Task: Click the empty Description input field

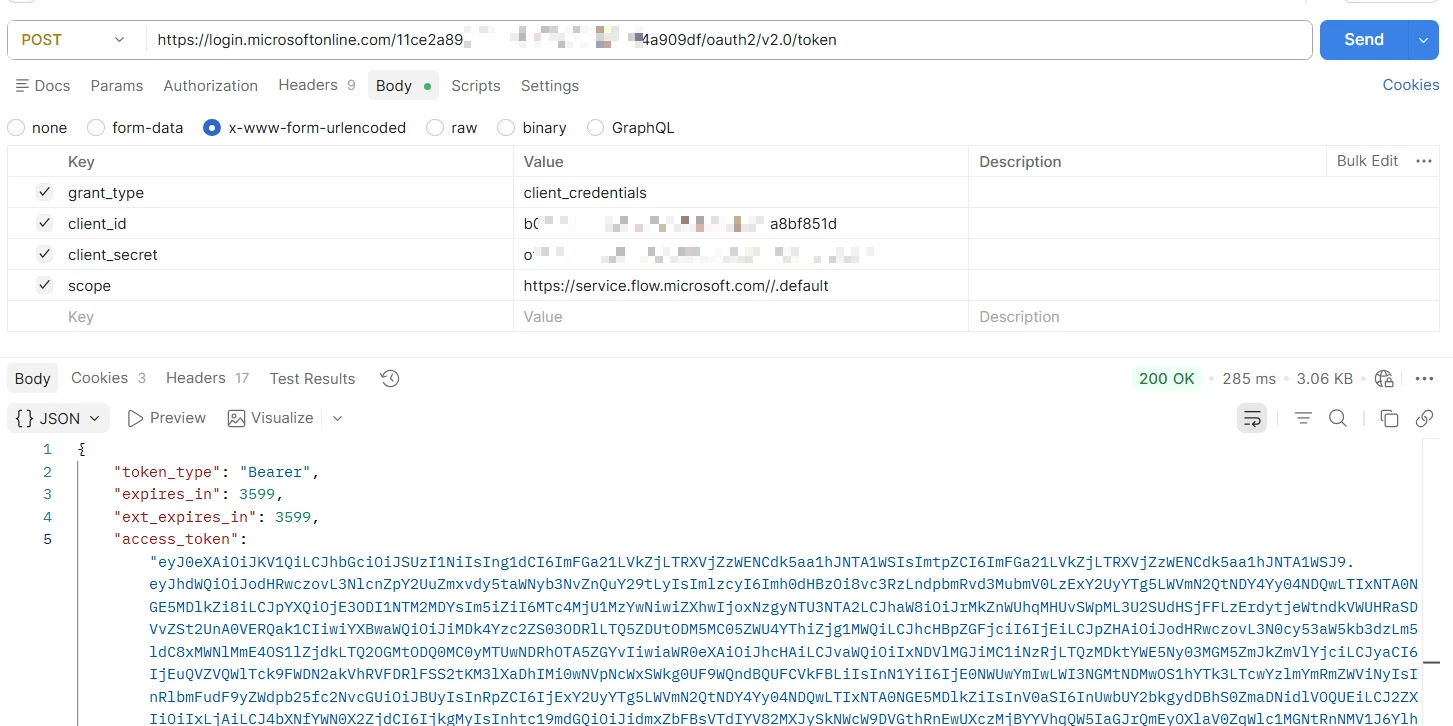Action: [1204, 316]
